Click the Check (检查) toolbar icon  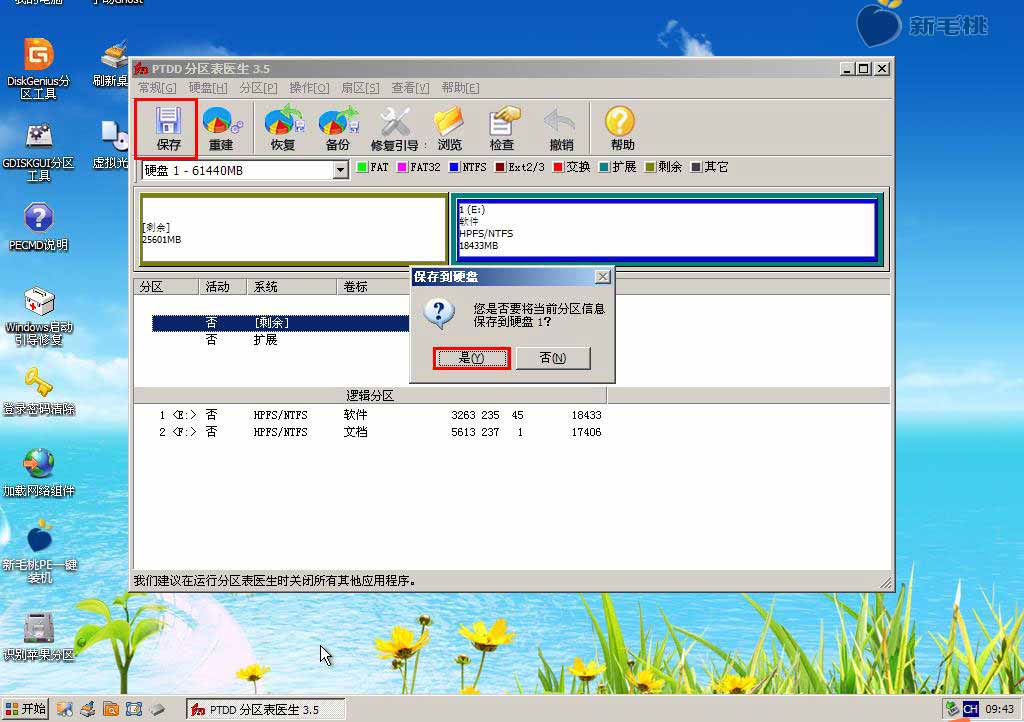click(x=502, y=129)
